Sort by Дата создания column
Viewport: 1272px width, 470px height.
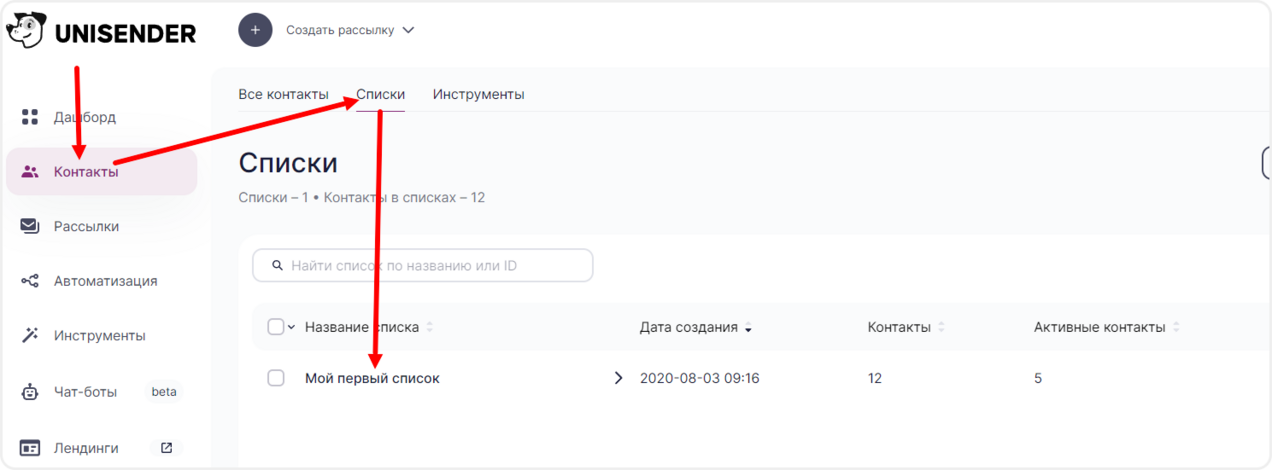696,327
